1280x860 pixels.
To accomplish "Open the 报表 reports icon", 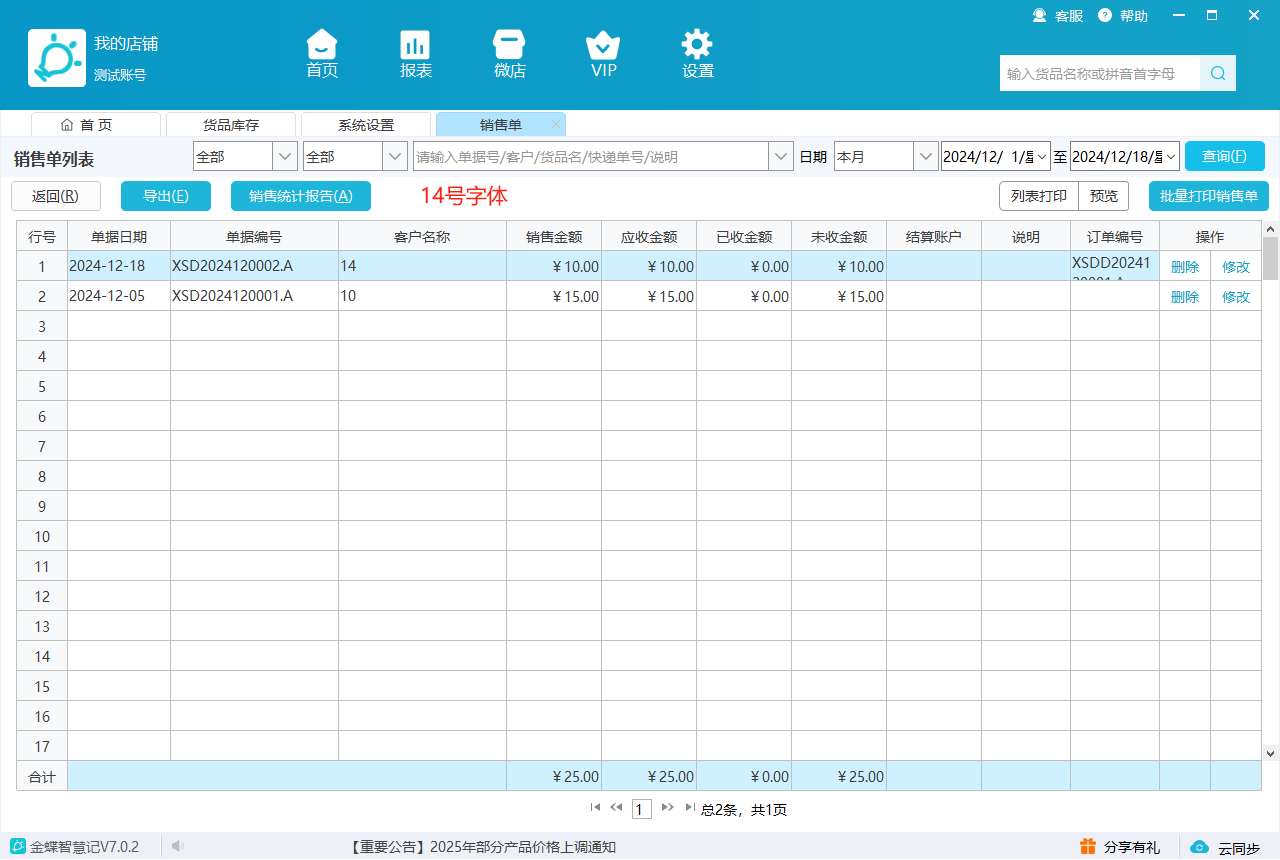I will pyautogui.click(x=416, y=54).
